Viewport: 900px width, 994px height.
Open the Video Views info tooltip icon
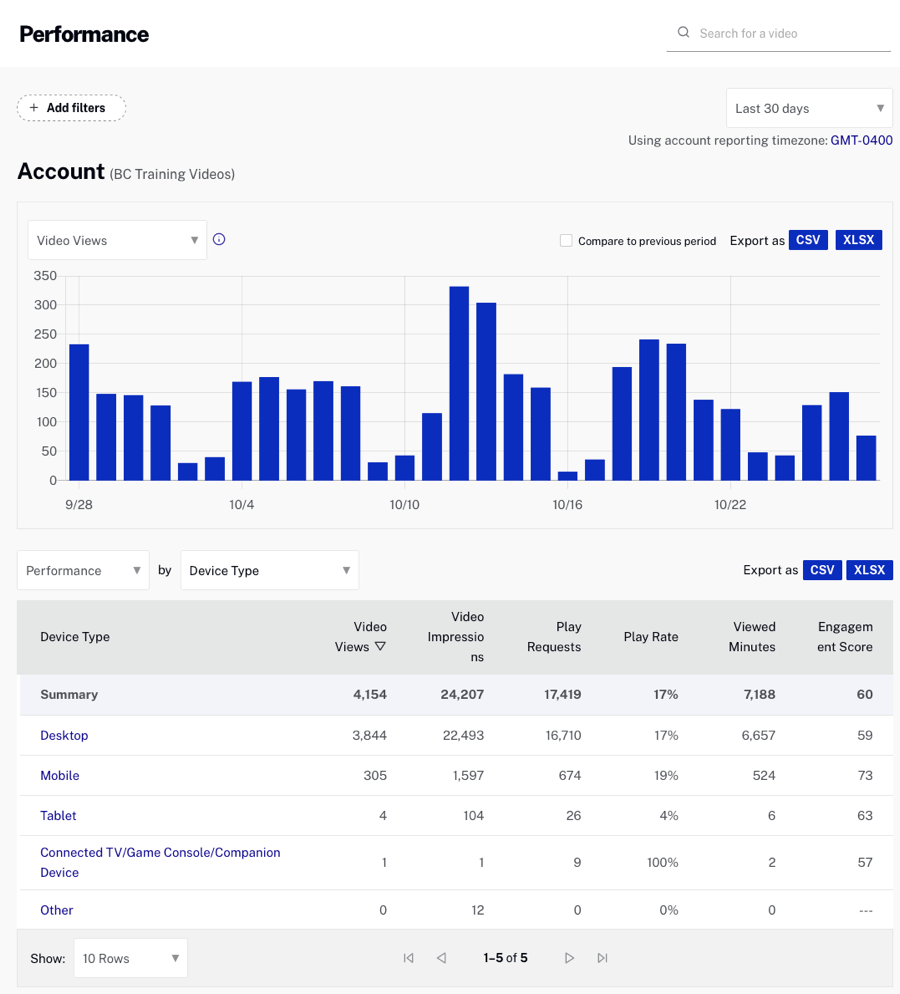tap(219, 239)
